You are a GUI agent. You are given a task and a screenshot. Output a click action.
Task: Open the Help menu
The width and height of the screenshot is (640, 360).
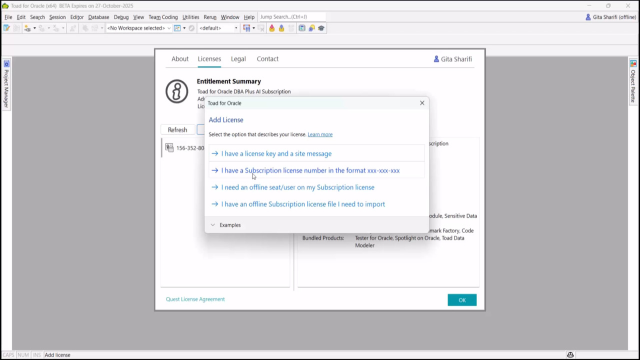point(249,17)
